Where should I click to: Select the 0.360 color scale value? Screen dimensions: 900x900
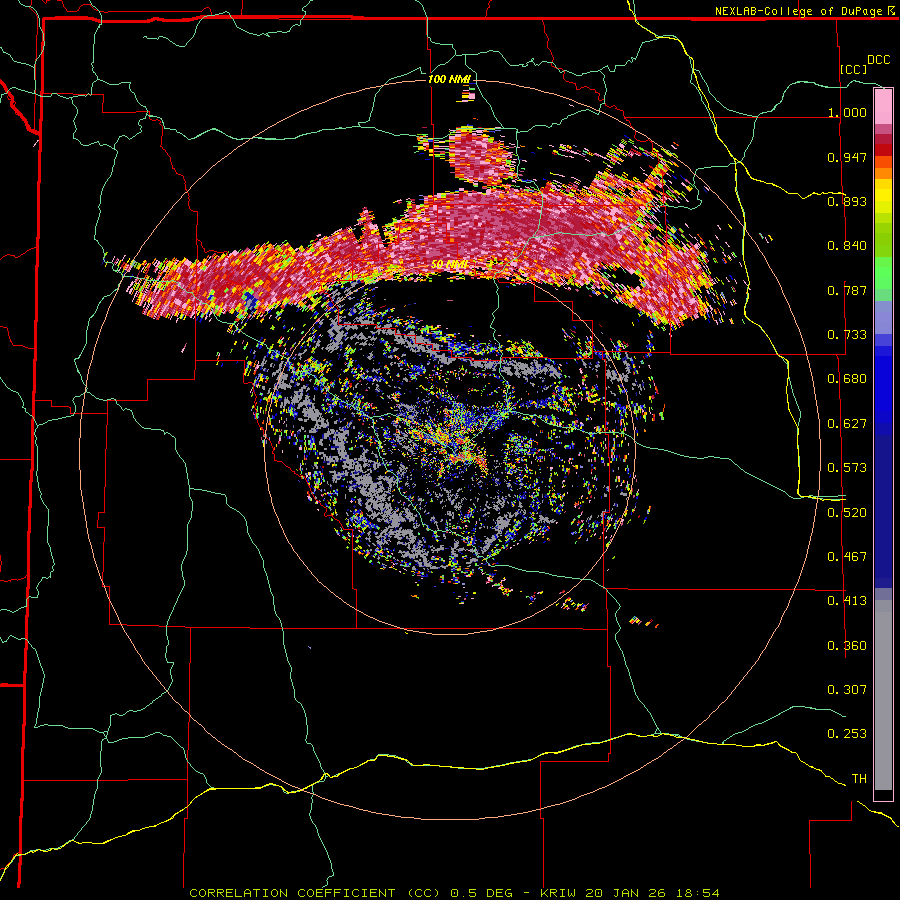tap(847, 646)
